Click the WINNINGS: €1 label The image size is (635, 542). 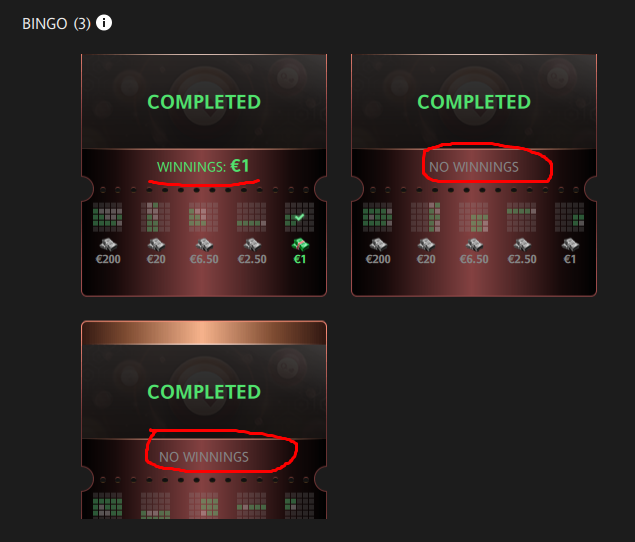pyautogui.click(x=203, y=166)
